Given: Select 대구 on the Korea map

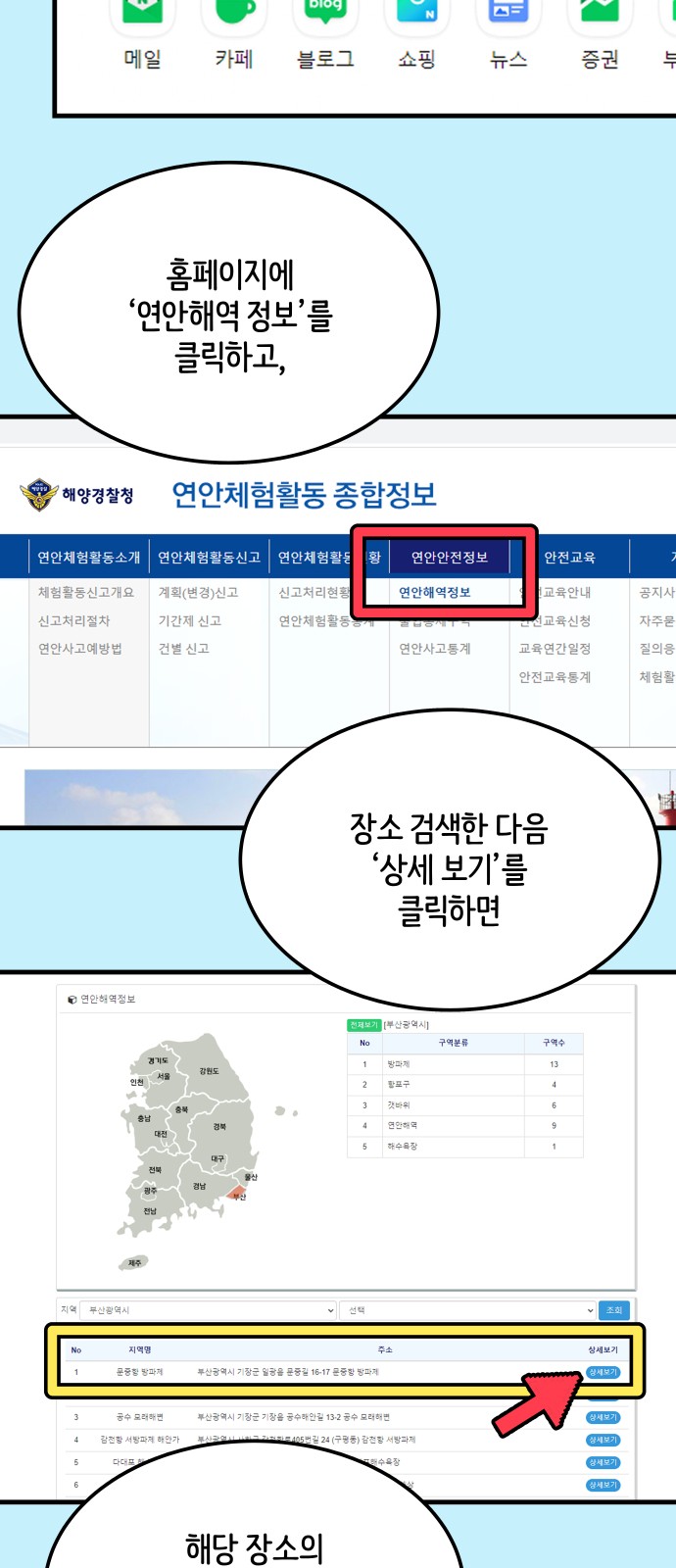Looking at the screenshot, I should 217,1158.
